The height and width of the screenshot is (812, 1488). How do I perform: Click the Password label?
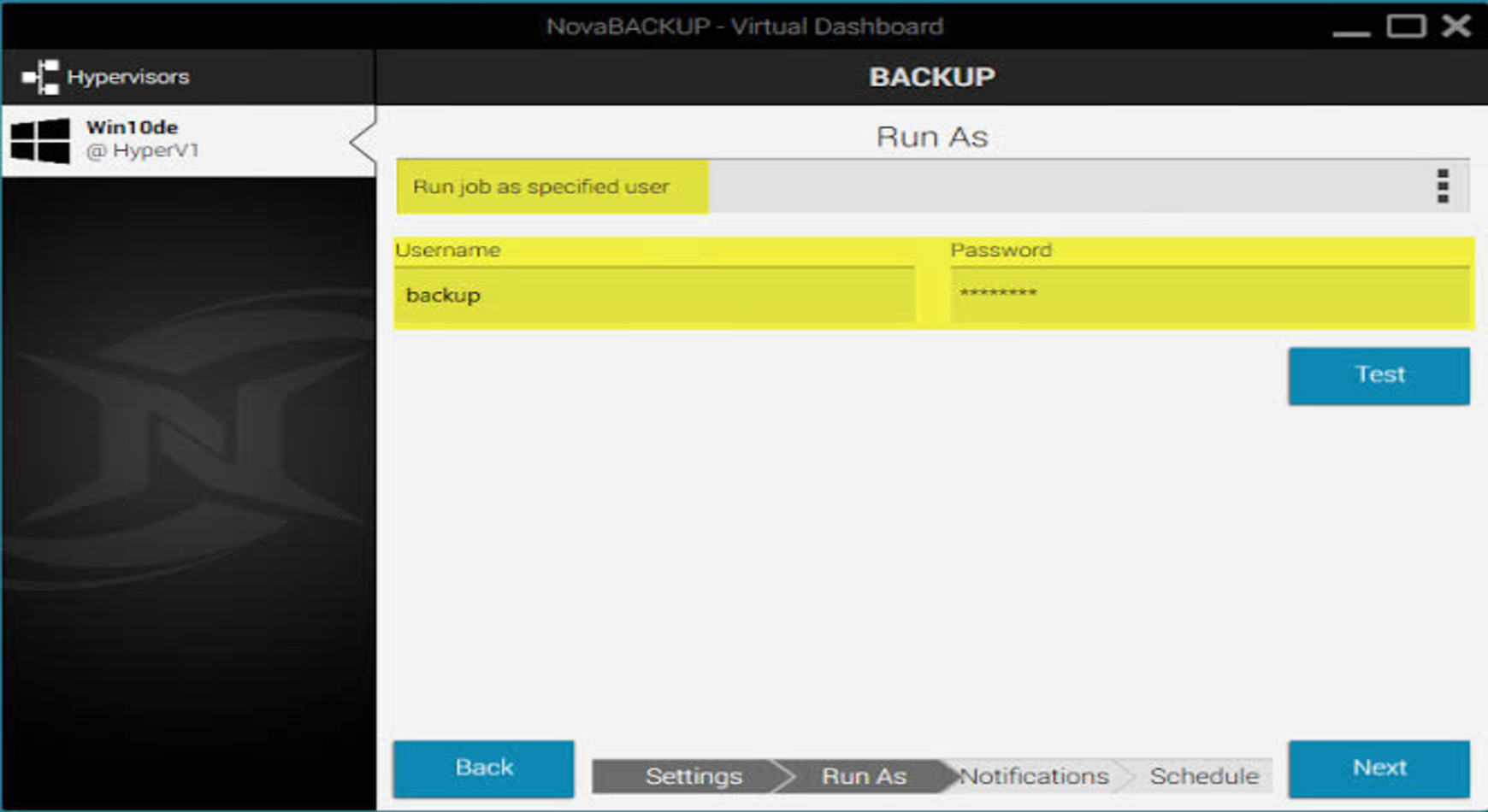tap(1001, 250)
